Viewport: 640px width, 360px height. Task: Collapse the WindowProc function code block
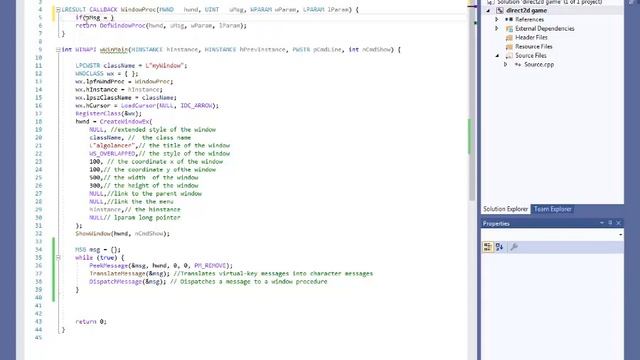[58, 9]
